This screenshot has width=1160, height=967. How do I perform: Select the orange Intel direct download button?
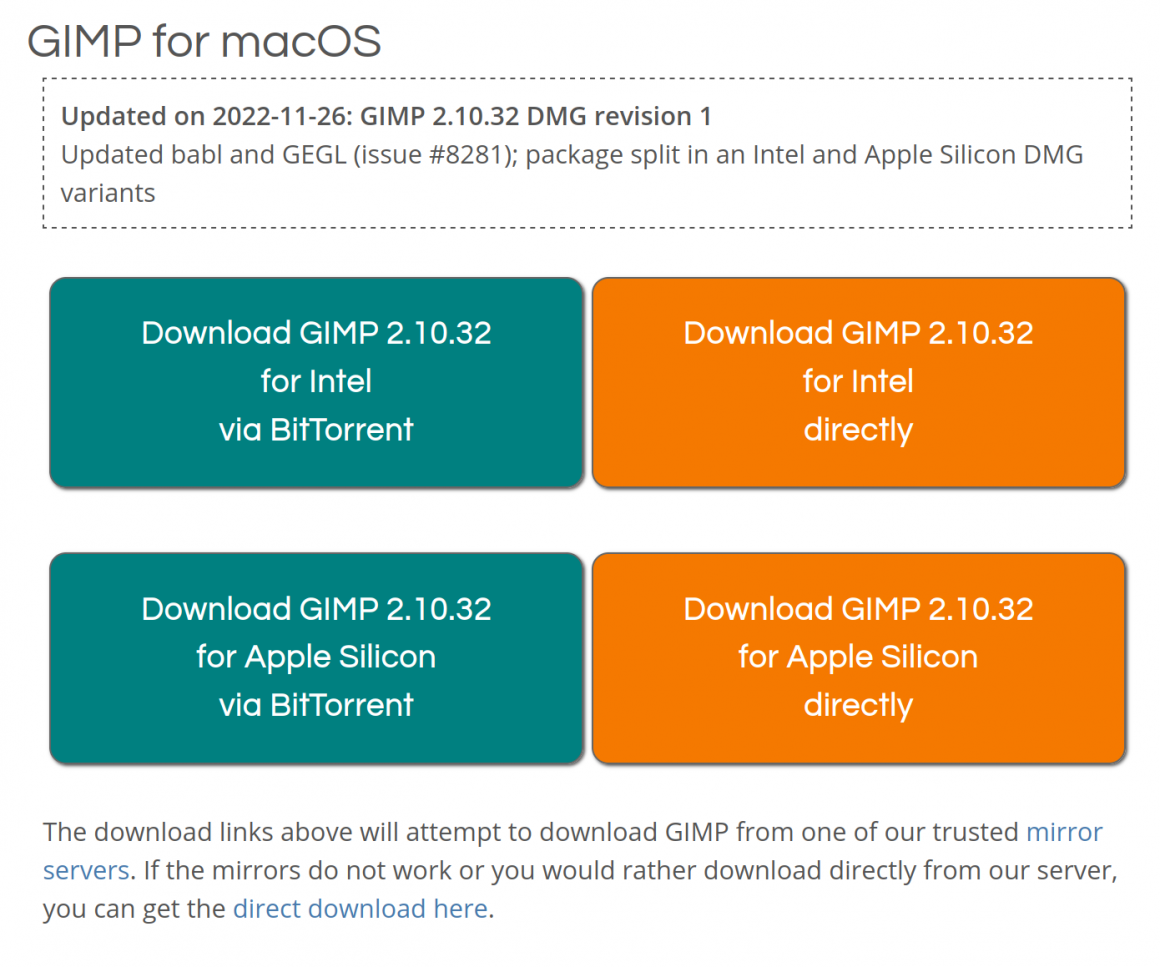click(x=858, y=382)
